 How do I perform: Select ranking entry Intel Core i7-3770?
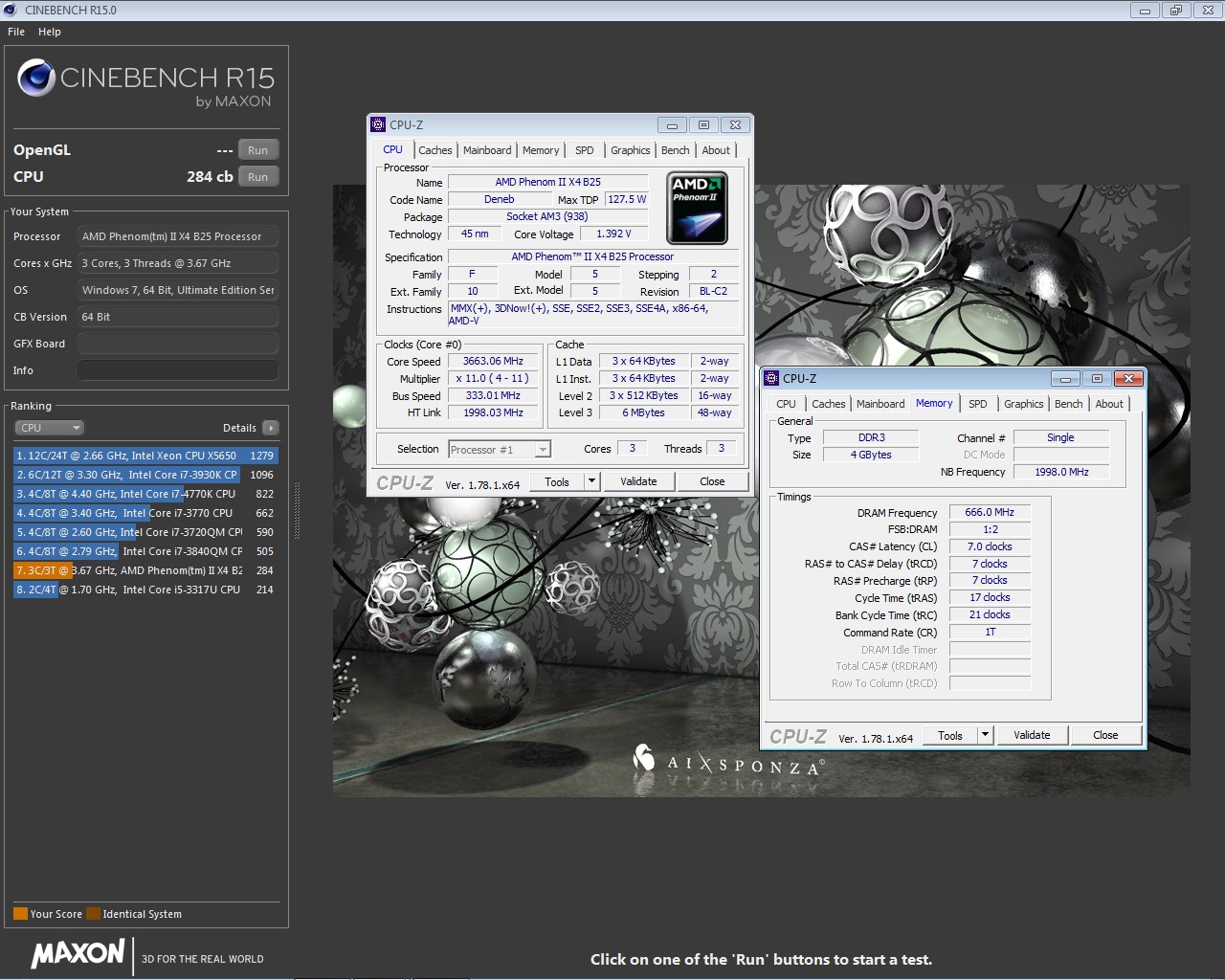[x=145, y=513]
